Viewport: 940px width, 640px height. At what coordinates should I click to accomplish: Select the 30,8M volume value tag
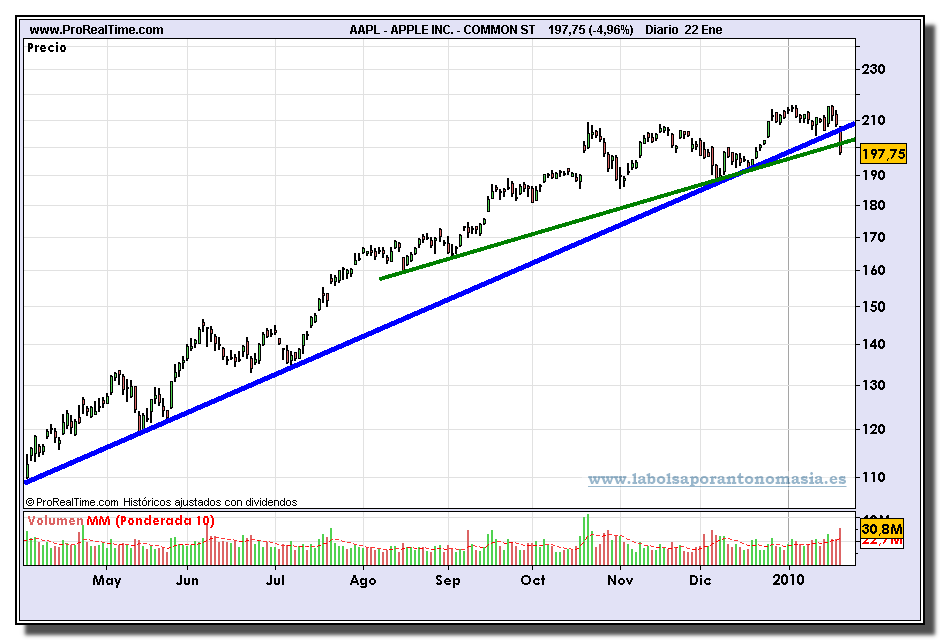coord(882,528)
